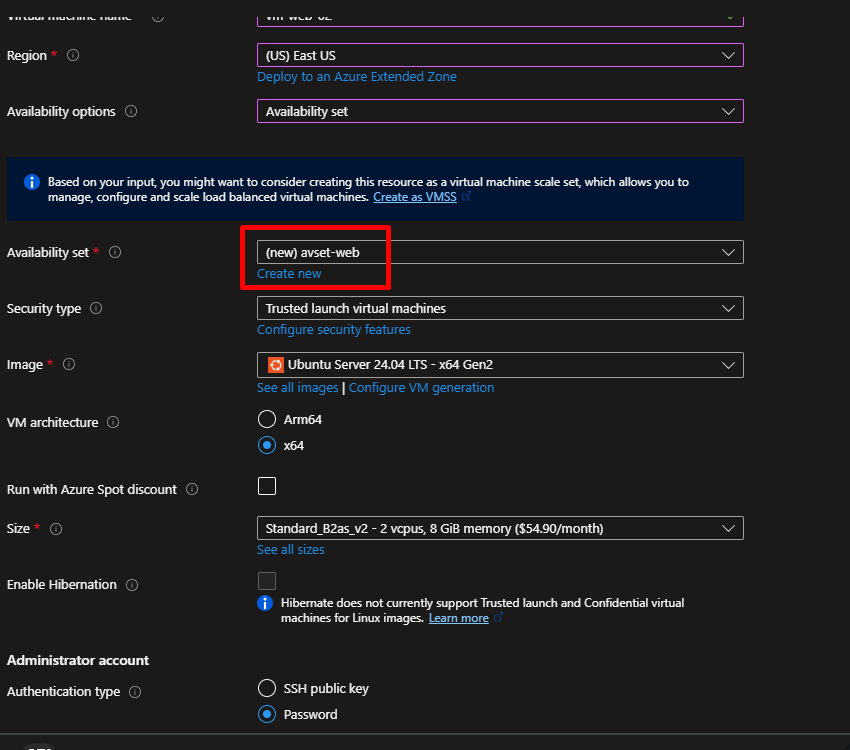Enable Run with Azure Spot discount checkbox
This screenshot has width=850, height=750.
[x=267, y=487]
